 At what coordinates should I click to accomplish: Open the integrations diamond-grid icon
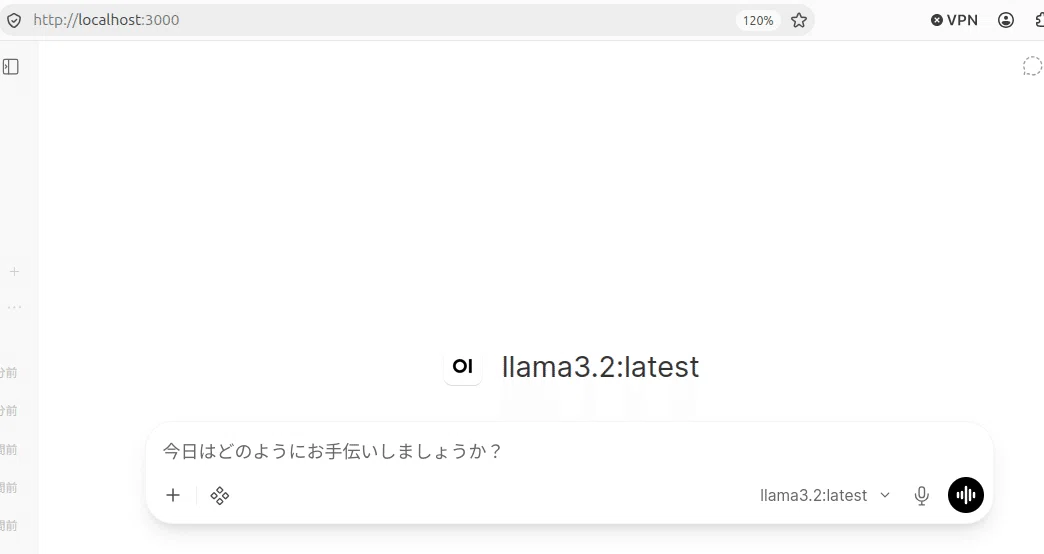(x=220, y=495)
